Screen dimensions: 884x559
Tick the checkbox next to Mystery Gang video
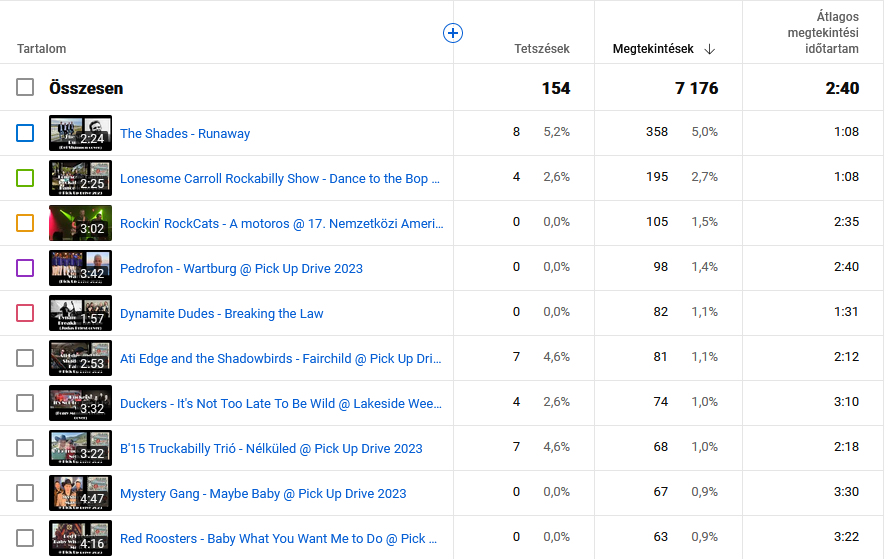(25, 493)
